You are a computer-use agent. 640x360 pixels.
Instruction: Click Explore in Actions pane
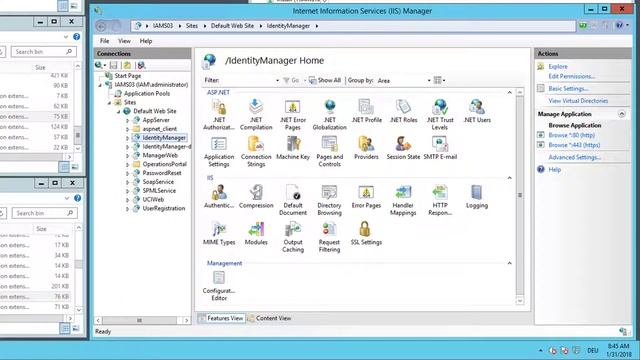point(558,66)
